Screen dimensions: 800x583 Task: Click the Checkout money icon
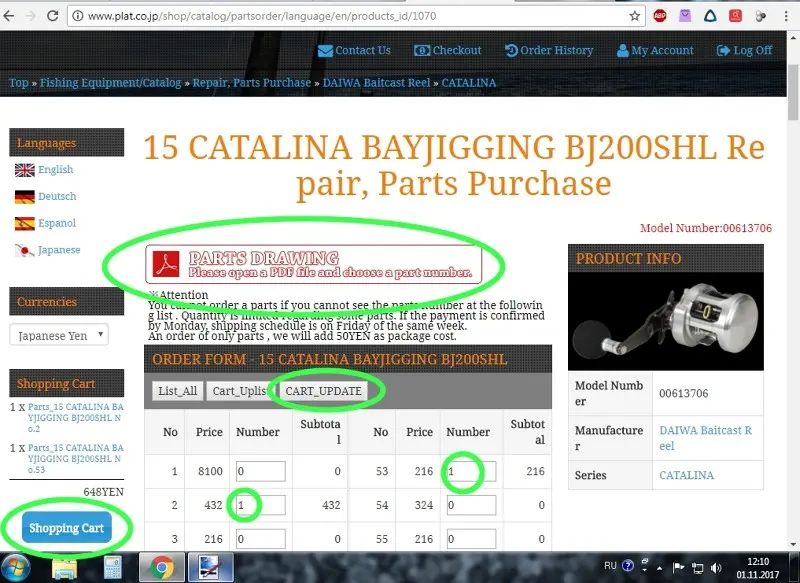421,50
